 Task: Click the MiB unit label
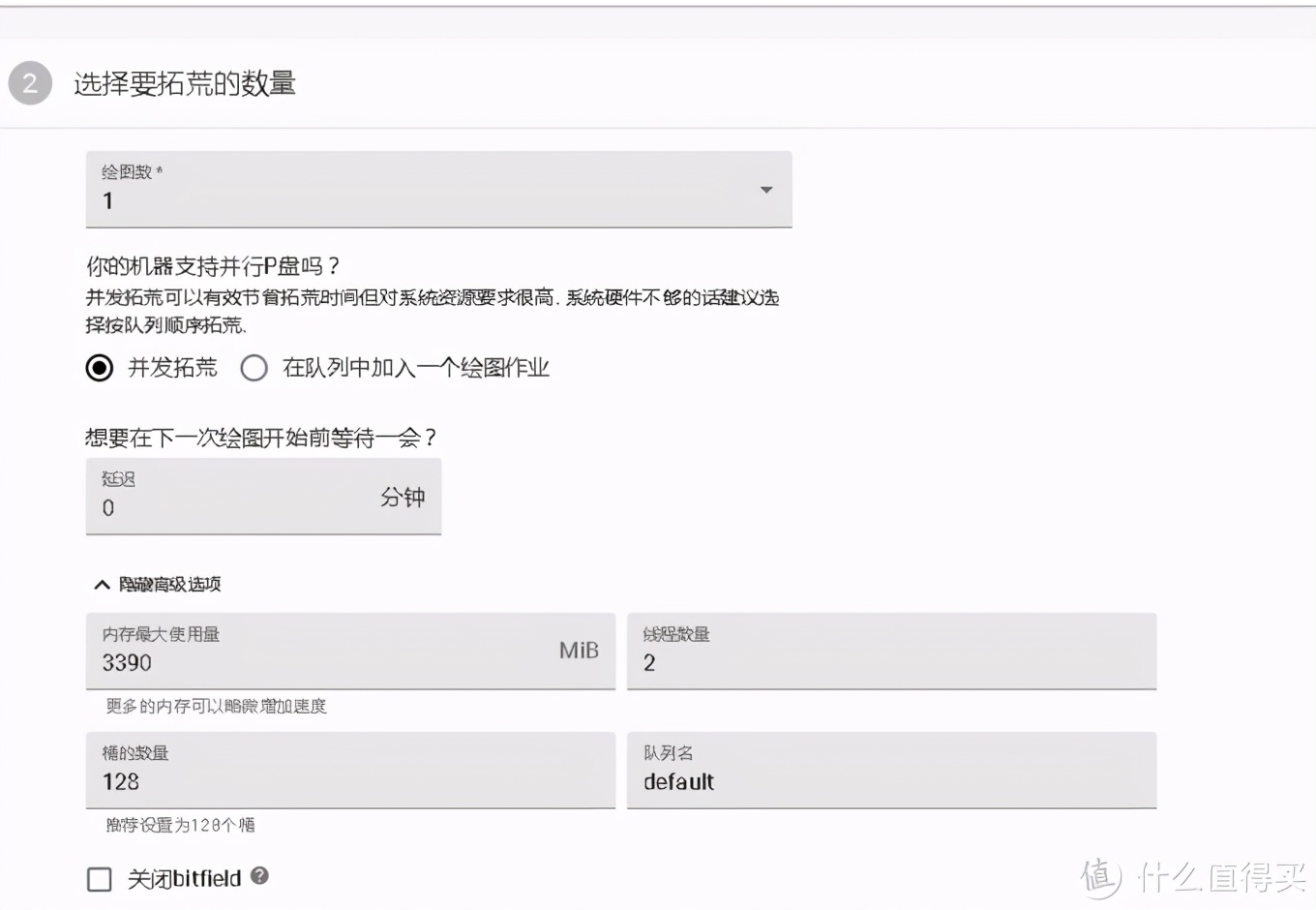click(x=579, y=651)
